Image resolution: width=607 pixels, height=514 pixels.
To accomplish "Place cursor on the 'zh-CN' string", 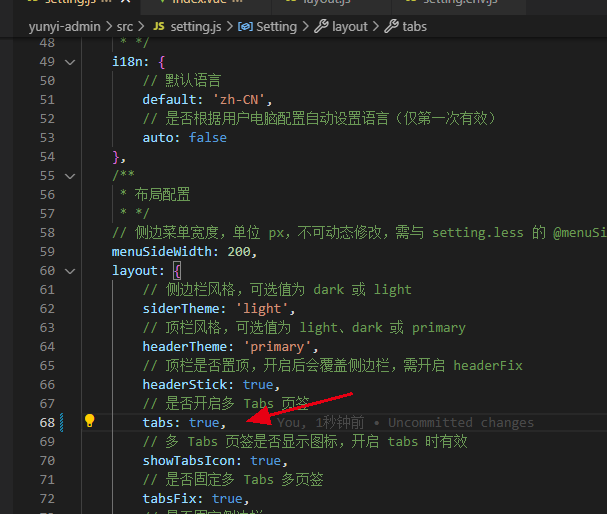I will 241,100.
